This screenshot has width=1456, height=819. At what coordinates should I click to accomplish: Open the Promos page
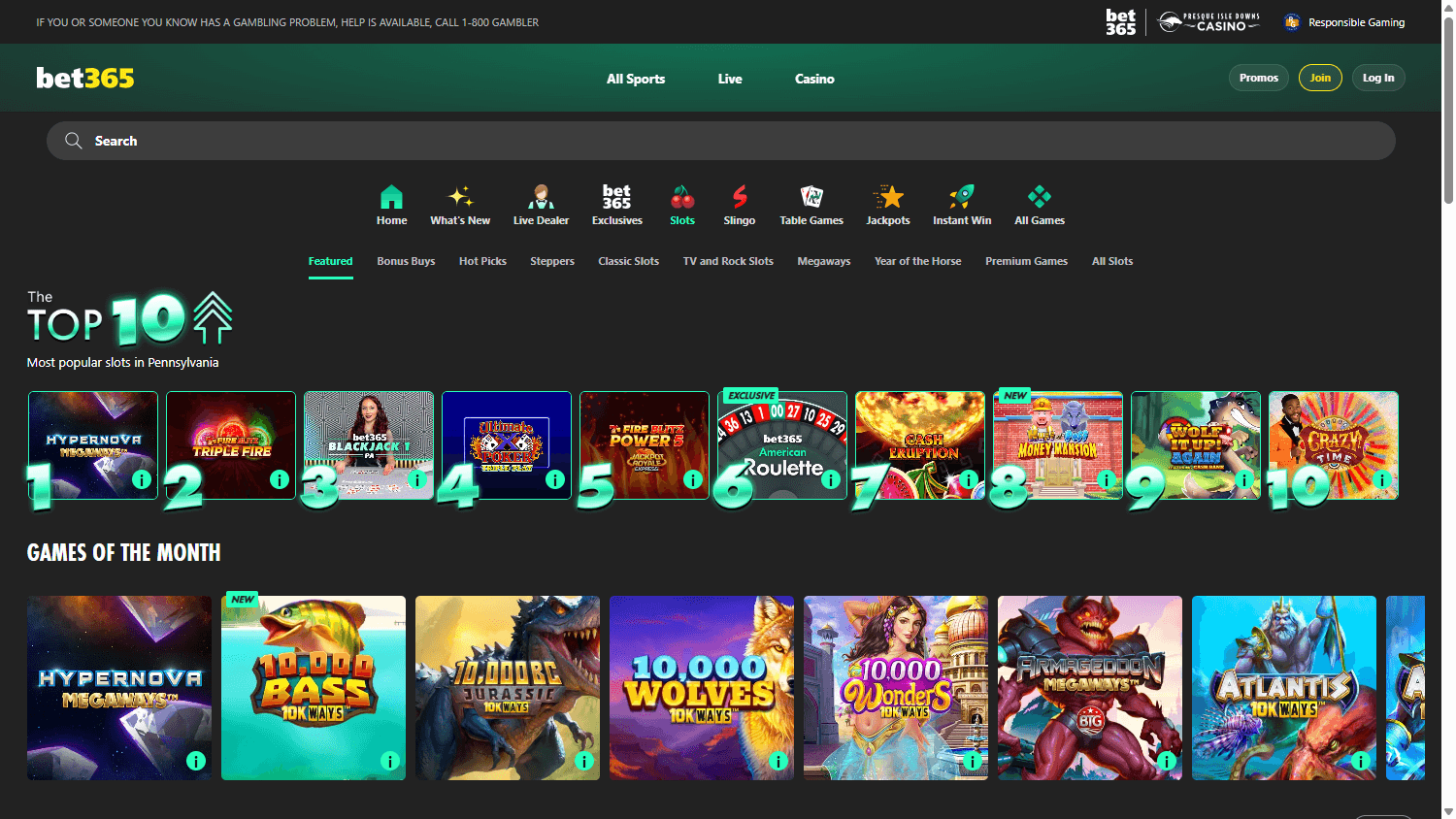click(1258, 78)
